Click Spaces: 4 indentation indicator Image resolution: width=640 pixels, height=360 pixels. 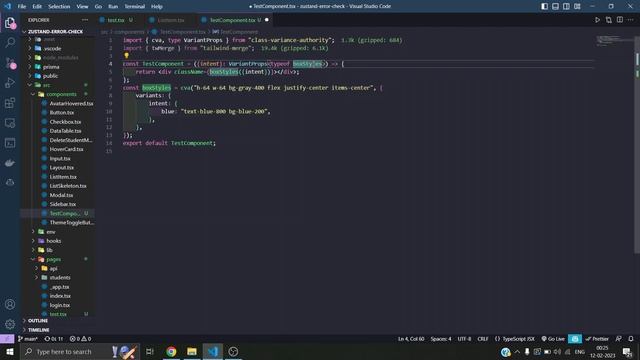coord(441,339)
